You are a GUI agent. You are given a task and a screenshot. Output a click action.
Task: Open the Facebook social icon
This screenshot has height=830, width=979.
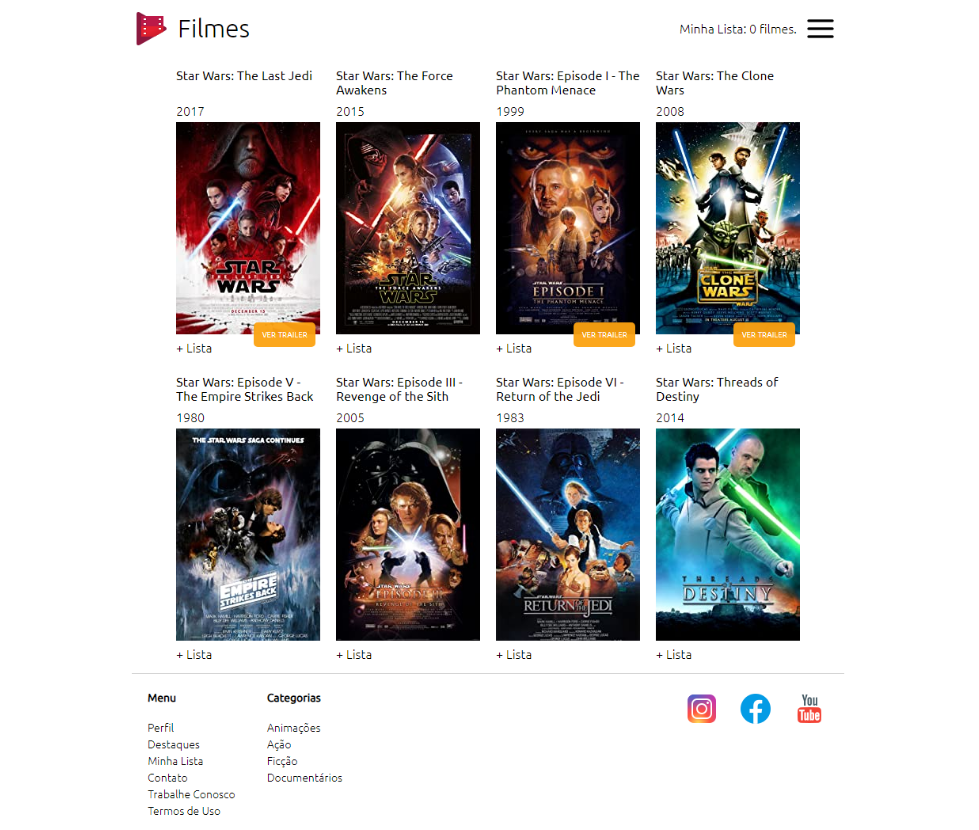[755, 709]
